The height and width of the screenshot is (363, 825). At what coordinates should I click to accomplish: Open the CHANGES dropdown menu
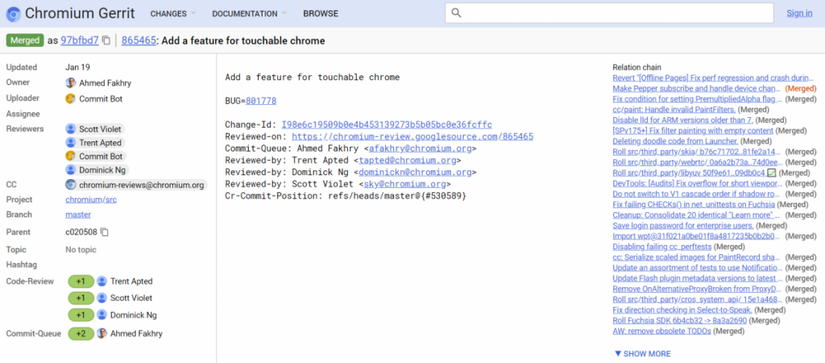173,14
